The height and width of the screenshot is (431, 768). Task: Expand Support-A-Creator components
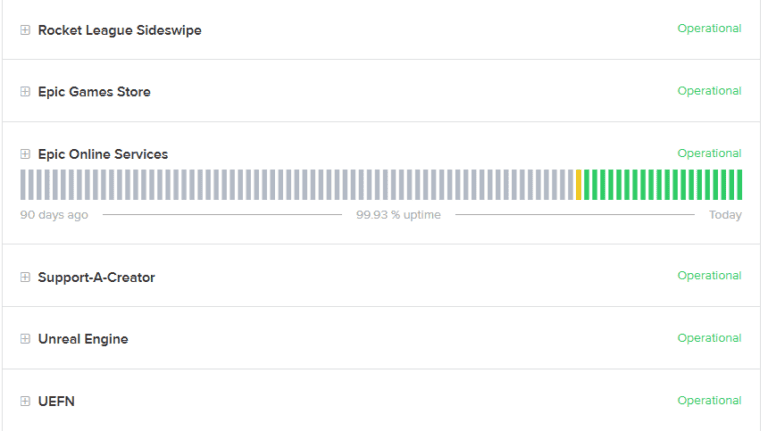tap(25, 277)
